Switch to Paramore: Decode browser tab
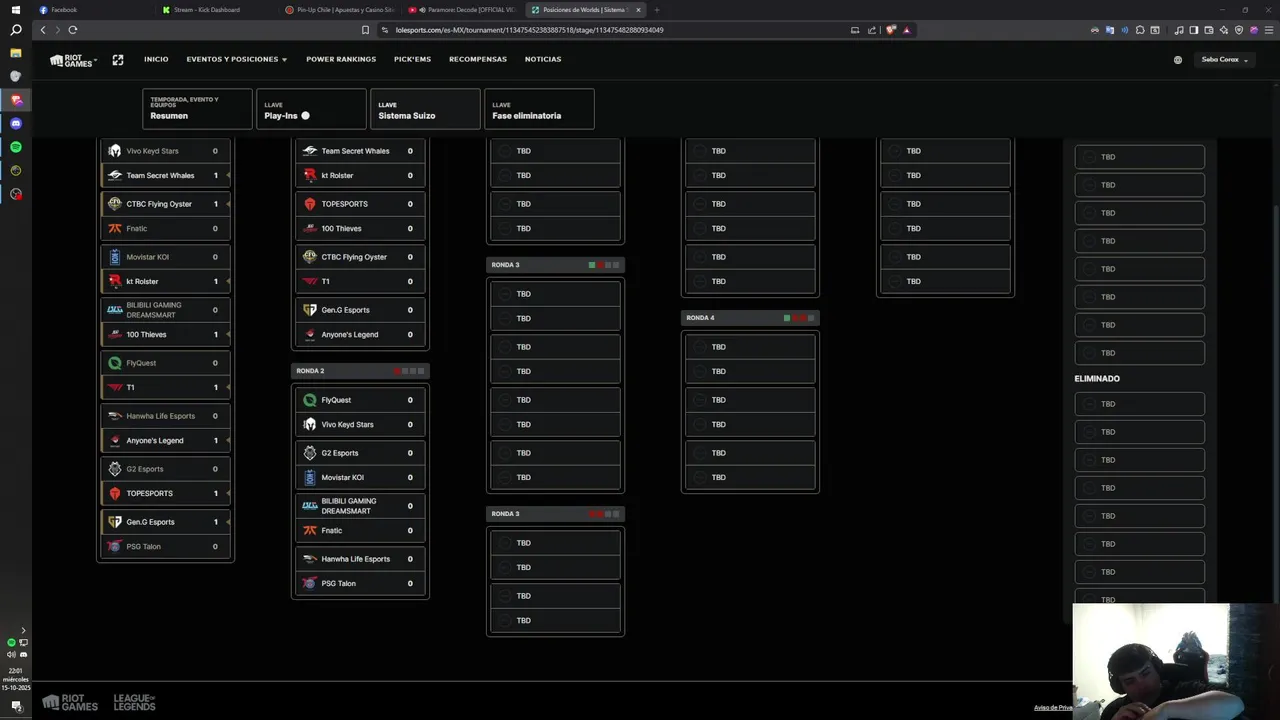1280x720 pixels. point(463,10)
